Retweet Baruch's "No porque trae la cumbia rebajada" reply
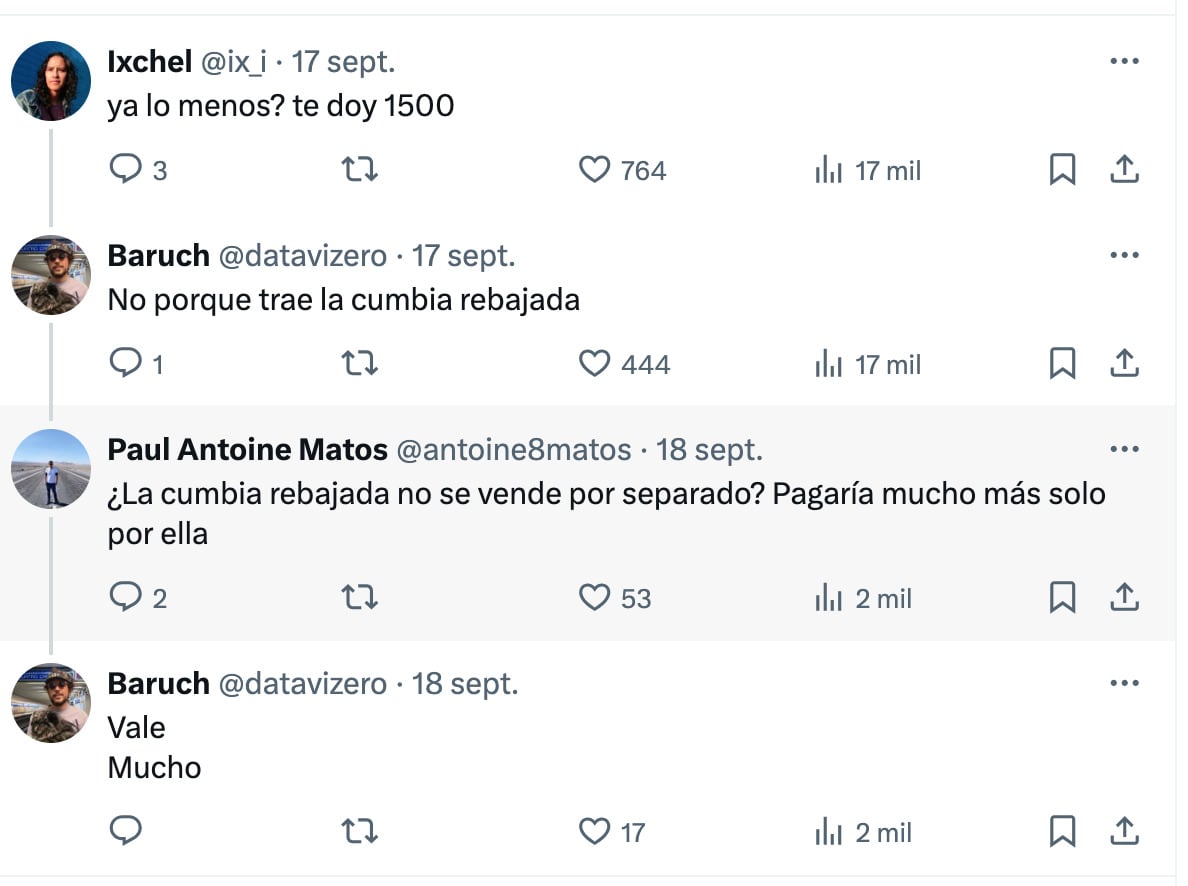Screen dimensions: 1188x886 click(359, 364)
